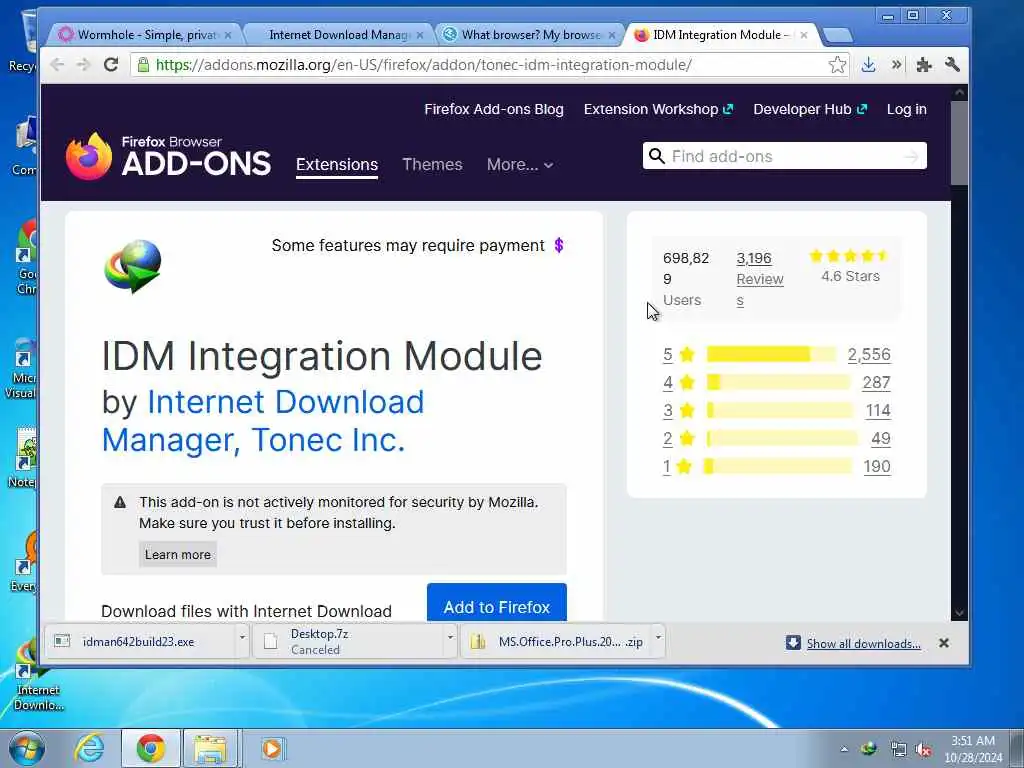Viewport: 1024px width, 768px height.
Task: Click the Learn more button
Action: pyautogui.click(x=178, y=554)
